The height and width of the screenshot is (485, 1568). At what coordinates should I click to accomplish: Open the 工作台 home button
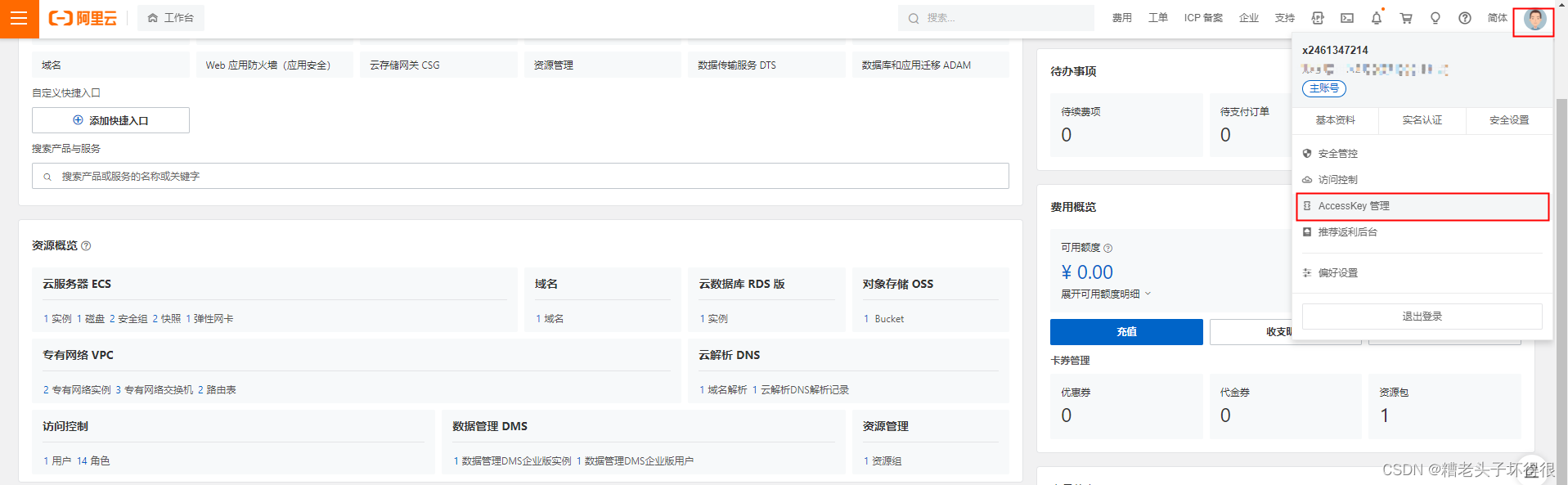(x=171, y=18)
